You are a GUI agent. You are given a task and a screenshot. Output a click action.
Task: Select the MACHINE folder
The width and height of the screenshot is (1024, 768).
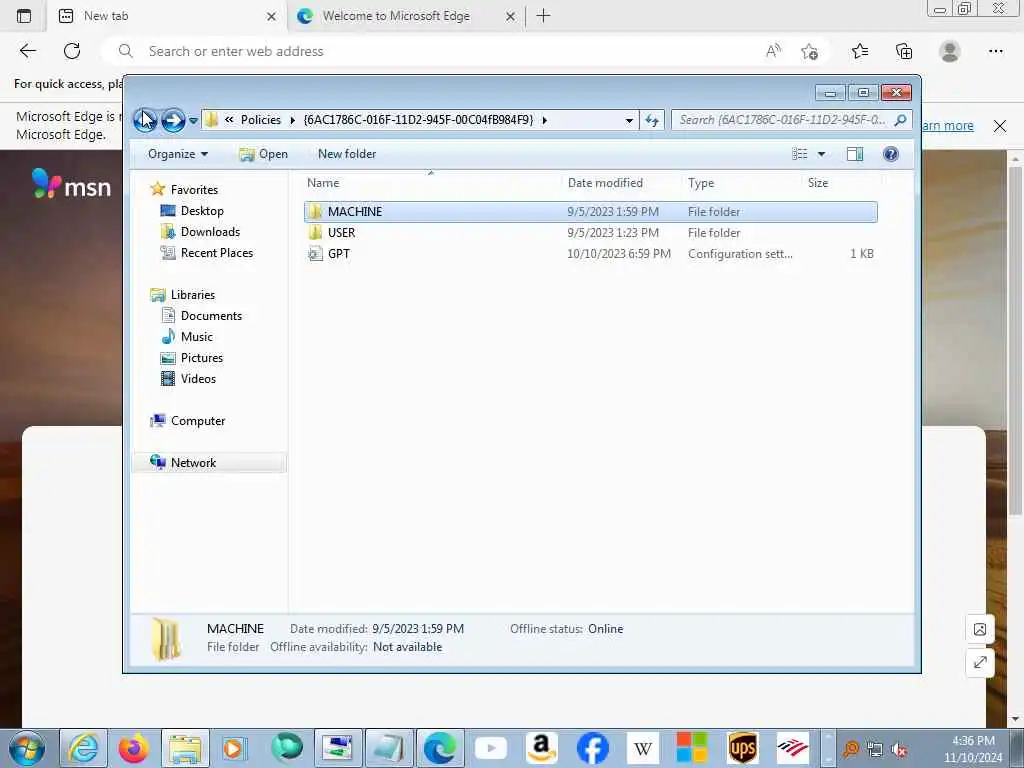(x=590, y=212)
